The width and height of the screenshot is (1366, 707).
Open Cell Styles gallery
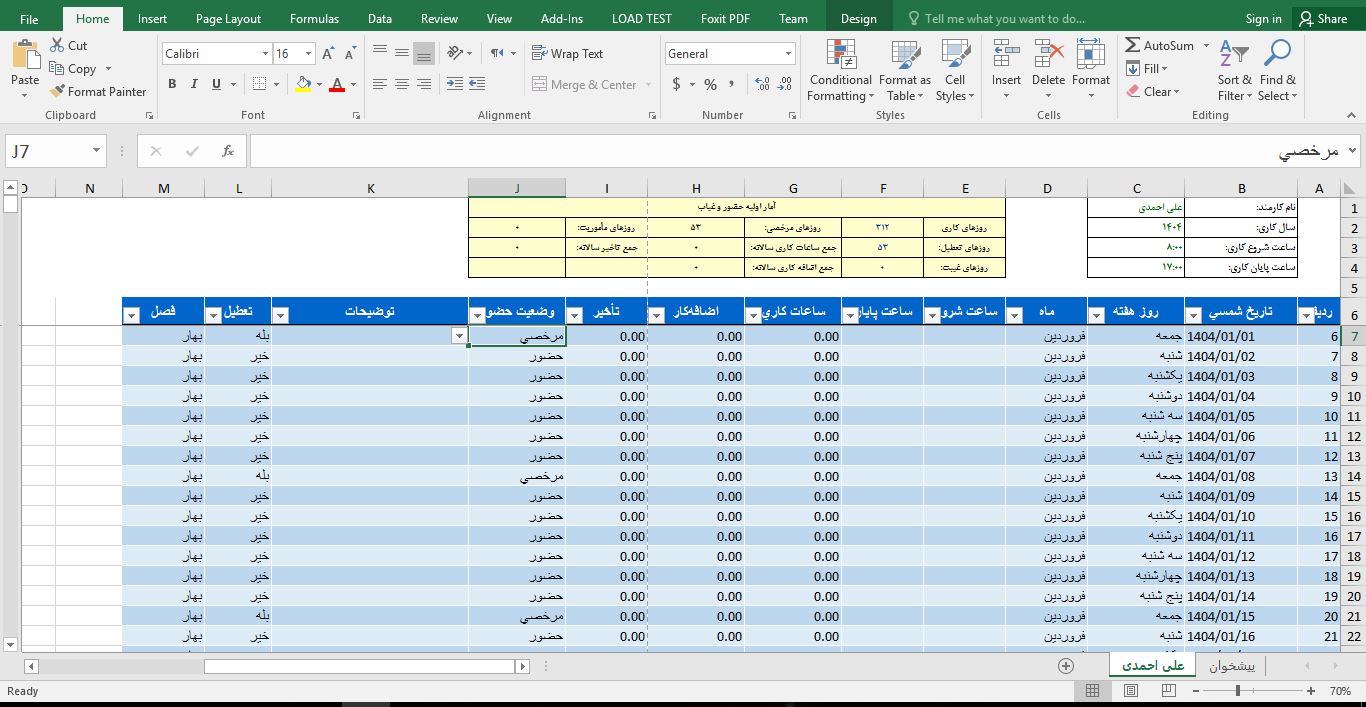[x=955, y=70]
